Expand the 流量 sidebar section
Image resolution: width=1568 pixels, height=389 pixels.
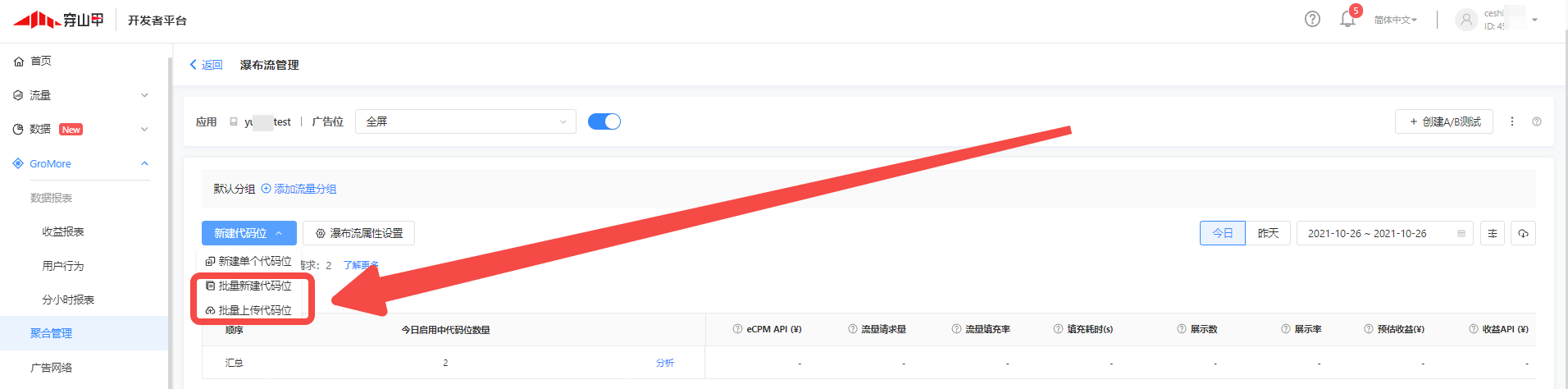tap(82, 95)
